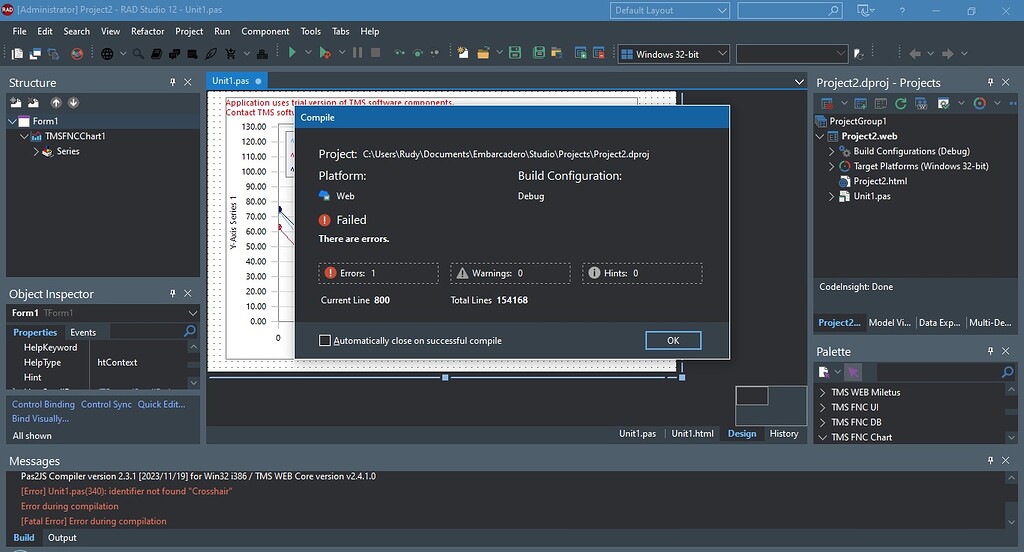The height and width of the screenshot is (552, 1024).
Task: Open the Unit1.html view tab
Action: pyautogui.click(x=692, y=434)
